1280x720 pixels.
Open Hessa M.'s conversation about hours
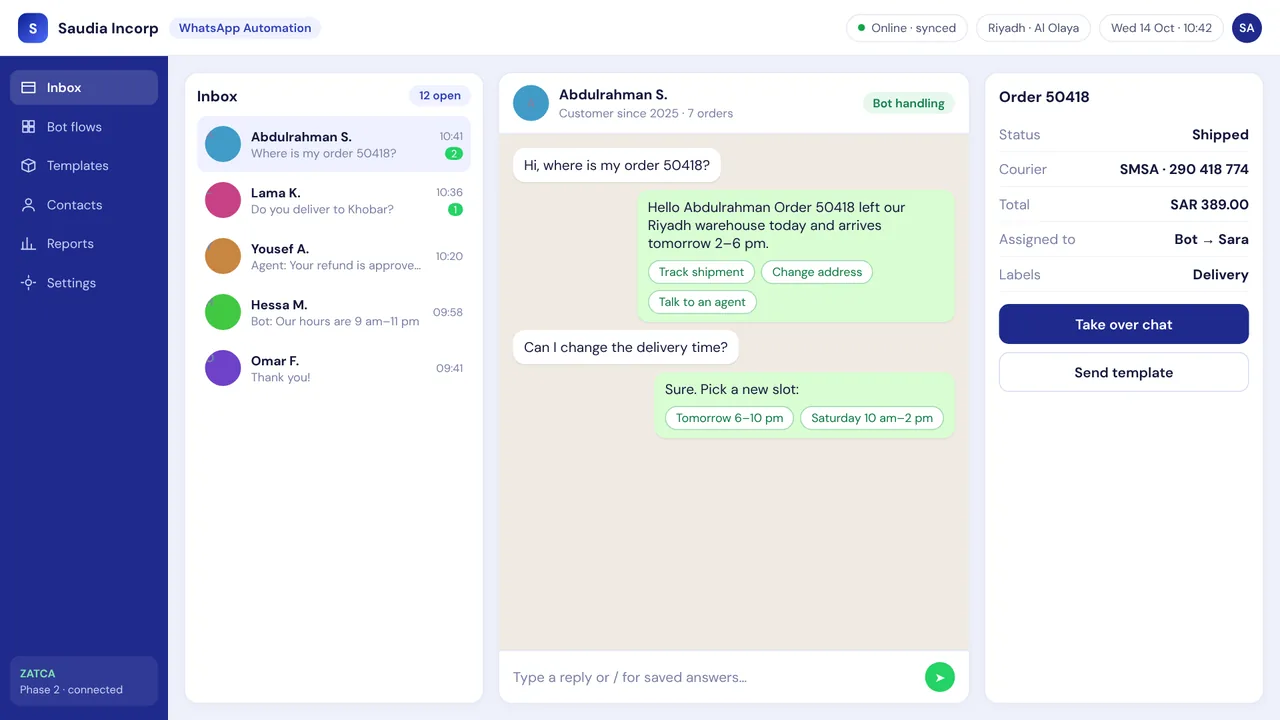[x=334, y=312]
